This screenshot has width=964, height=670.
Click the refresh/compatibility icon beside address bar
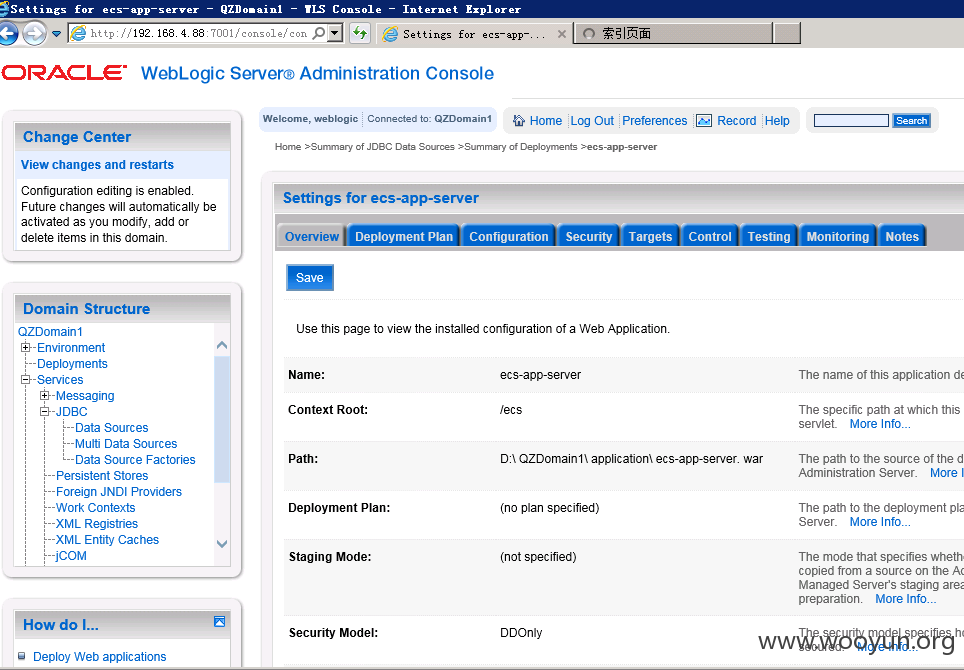tap(360, 33)
